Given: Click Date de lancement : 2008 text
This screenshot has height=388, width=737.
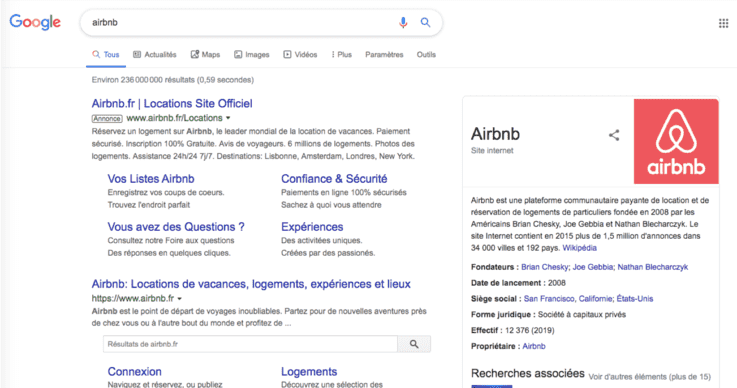Looking at the screenshot, I should [x=518, y=283].
